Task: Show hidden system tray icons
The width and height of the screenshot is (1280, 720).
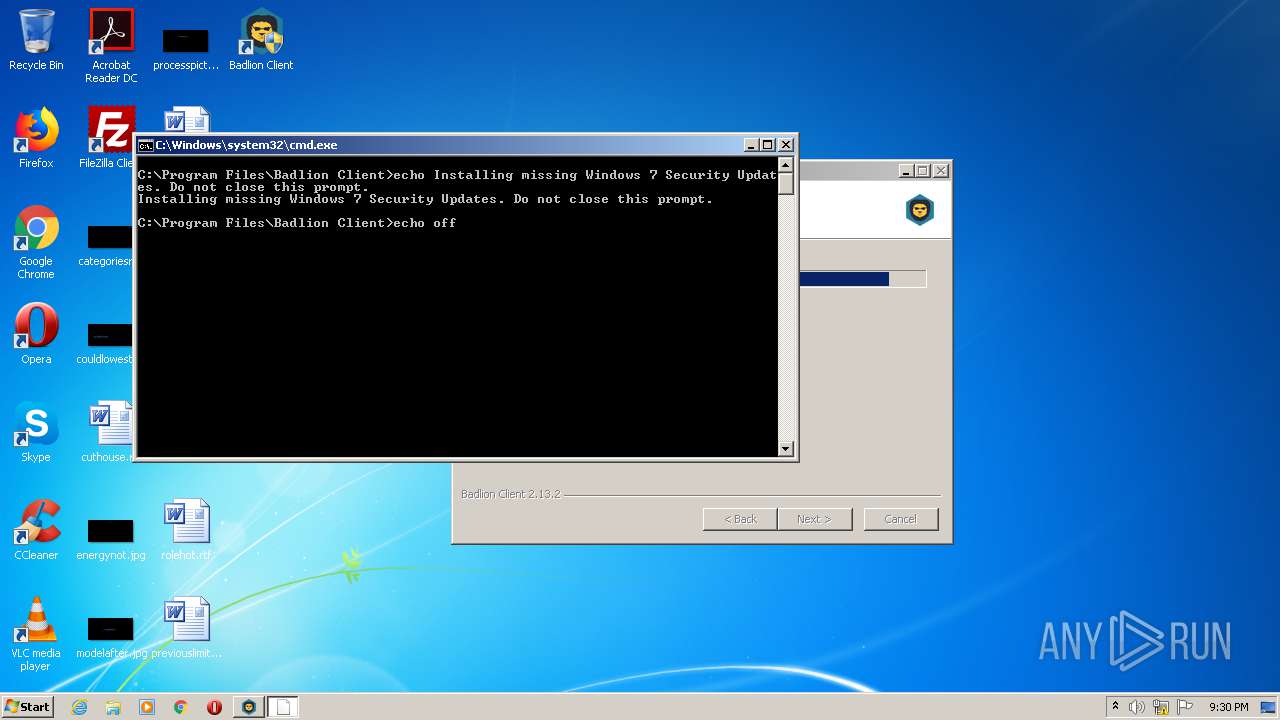Action: tap(1115, 707)
